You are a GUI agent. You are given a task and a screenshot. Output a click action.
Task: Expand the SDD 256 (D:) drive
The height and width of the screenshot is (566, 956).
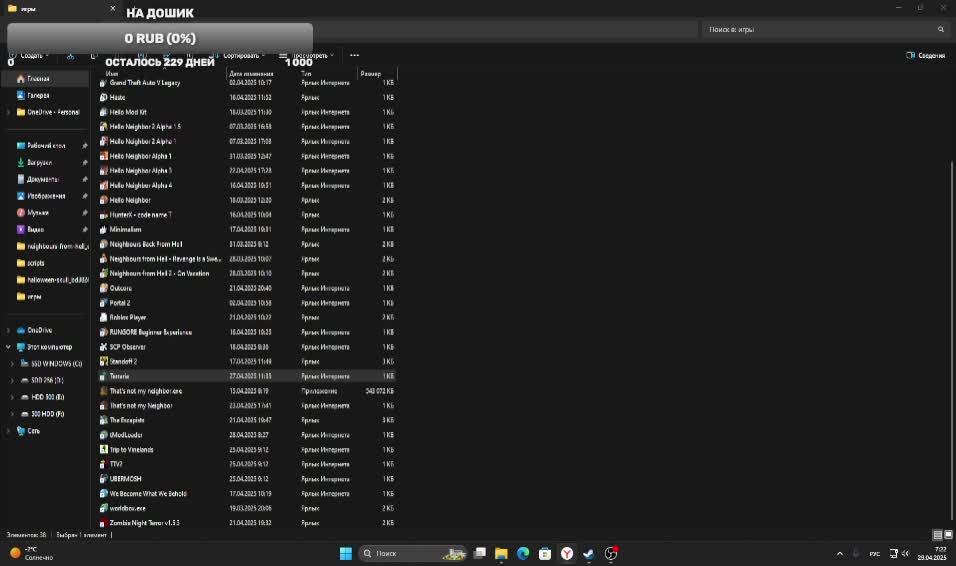(12, 380)
